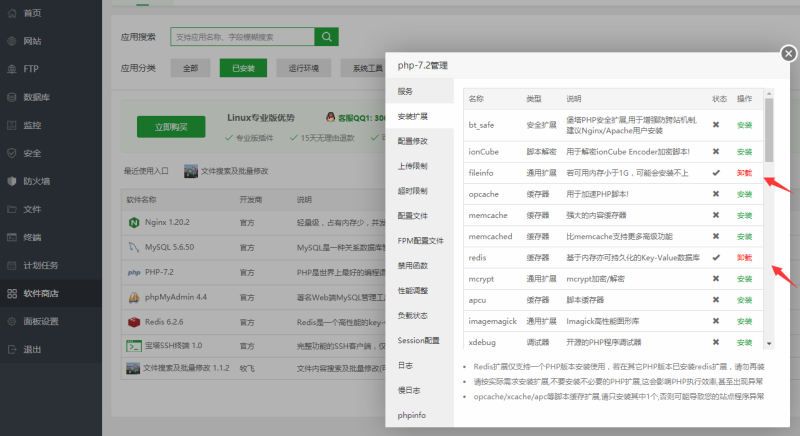Filter apps by 运行环境 category
Screen dimensions: 800x436
304,68
